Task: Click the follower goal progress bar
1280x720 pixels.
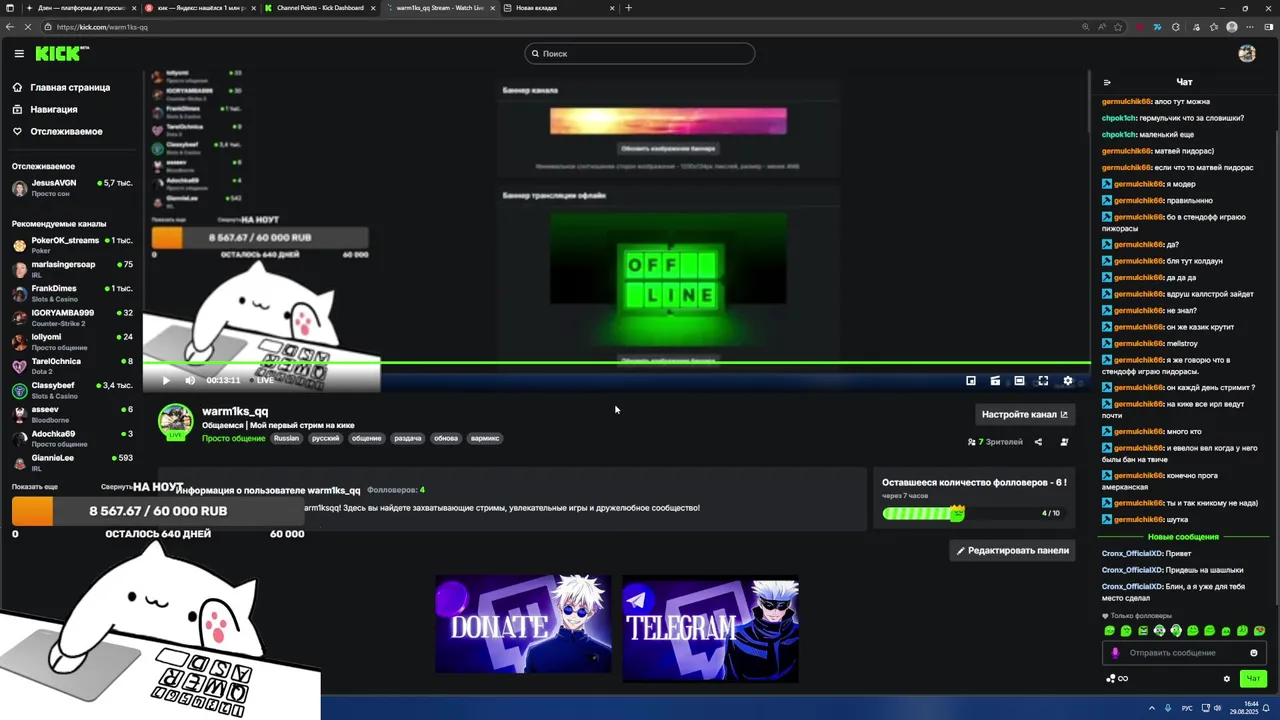Action: (923, 513)
